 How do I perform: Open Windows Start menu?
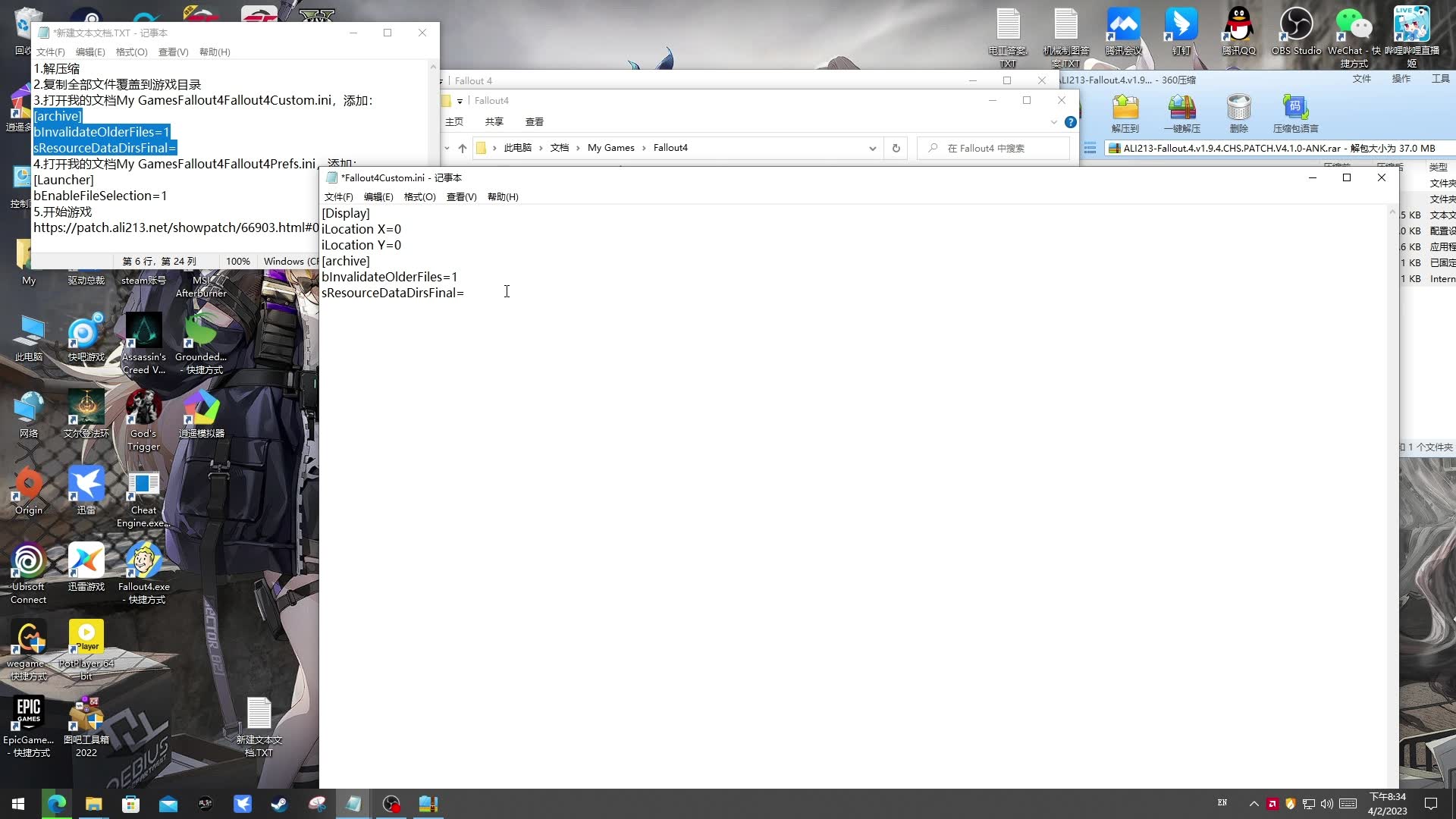coord(18,804)
